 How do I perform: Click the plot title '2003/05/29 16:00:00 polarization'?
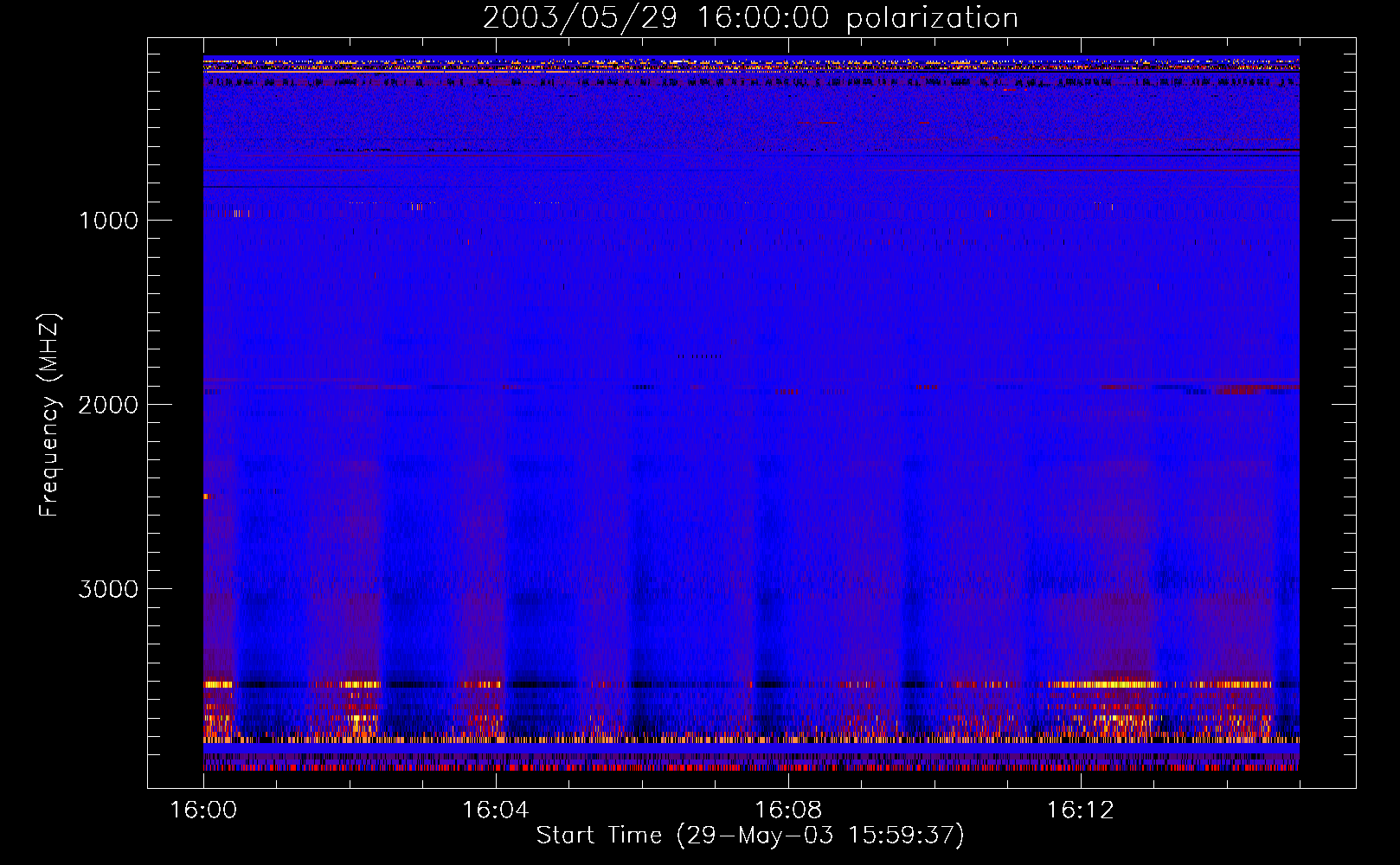tap(750, 18)
